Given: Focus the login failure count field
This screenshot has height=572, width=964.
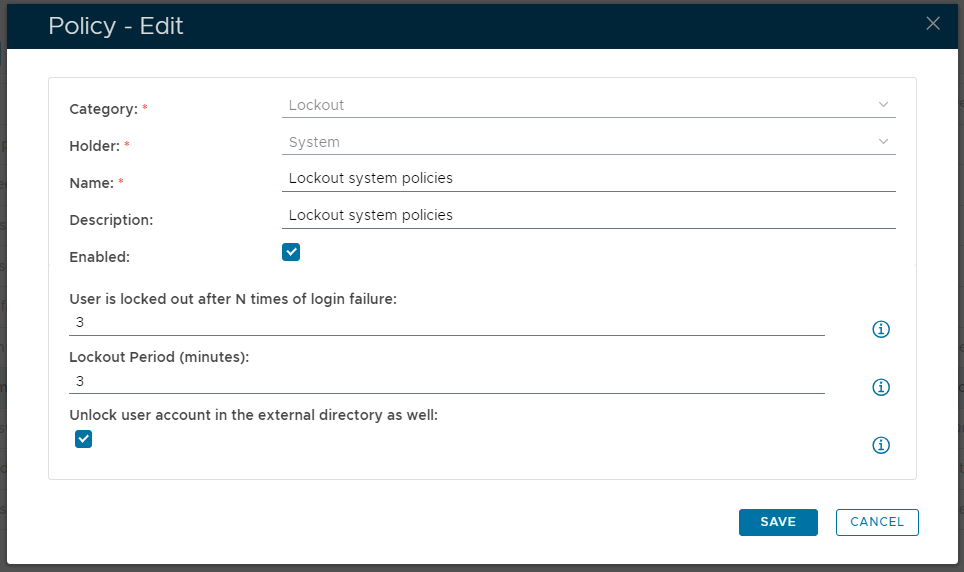Looking at the screenshot, I should [x=446, y=323].
